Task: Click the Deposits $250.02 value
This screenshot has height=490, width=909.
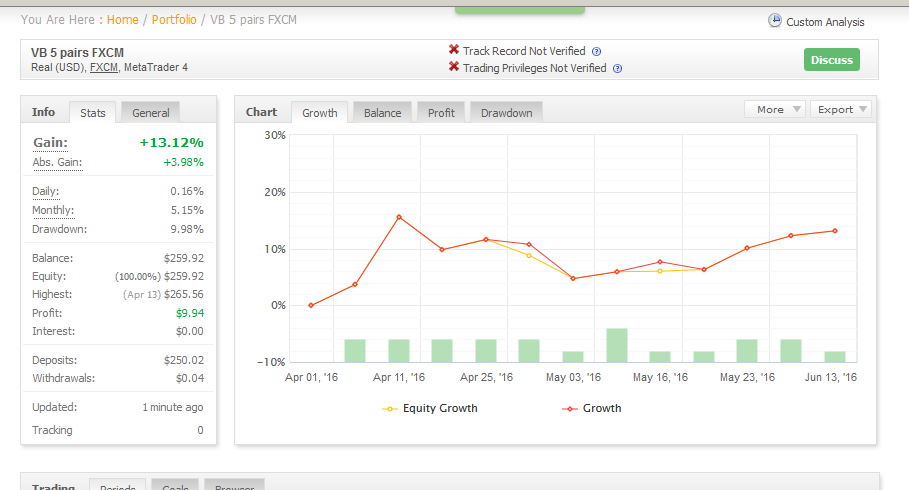Action: [184, 360]
